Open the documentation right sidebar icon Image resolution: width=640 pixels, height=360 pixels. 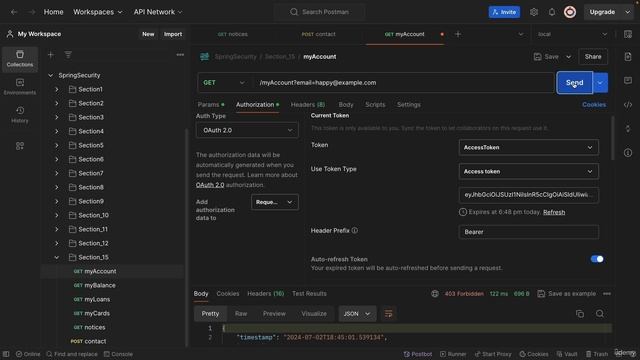click(628, 57)
